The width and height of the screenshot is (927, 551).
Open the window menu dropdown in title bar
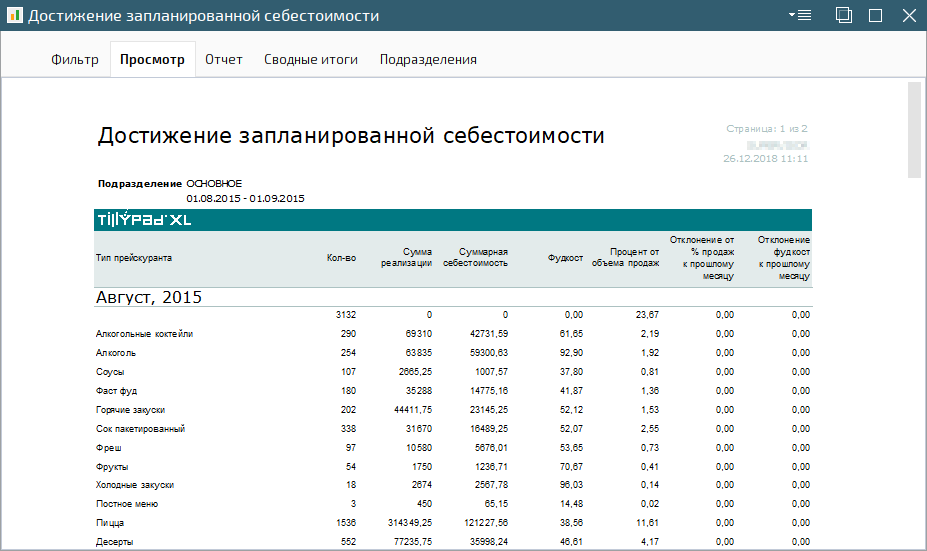(799, 15)
